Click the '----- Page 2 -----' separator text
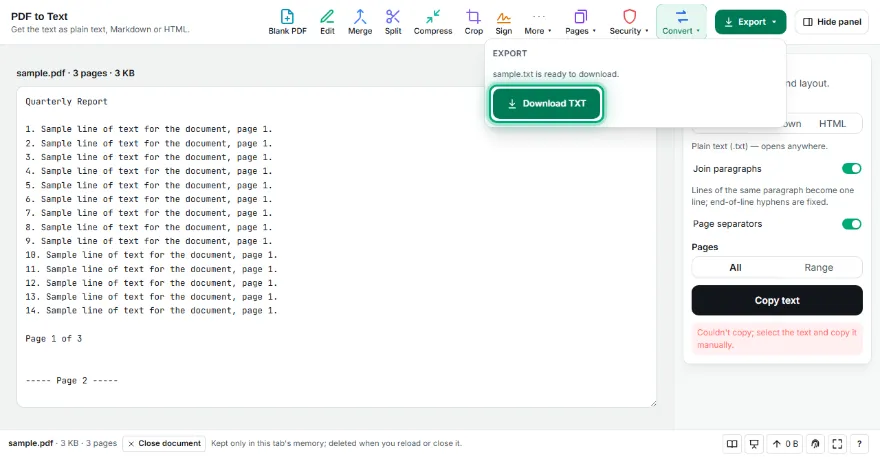This screenshot has height=457, width=880. click(x=71, y=381)
